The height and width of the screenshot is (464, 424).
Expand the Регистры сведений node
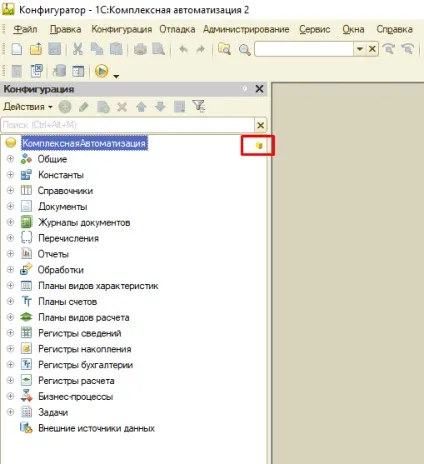[x=10, y=333]
